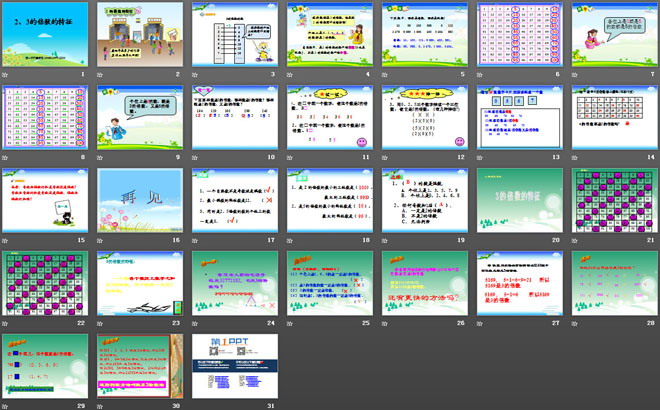Select slide 13 thumbnail

click(x=520, y=117)
